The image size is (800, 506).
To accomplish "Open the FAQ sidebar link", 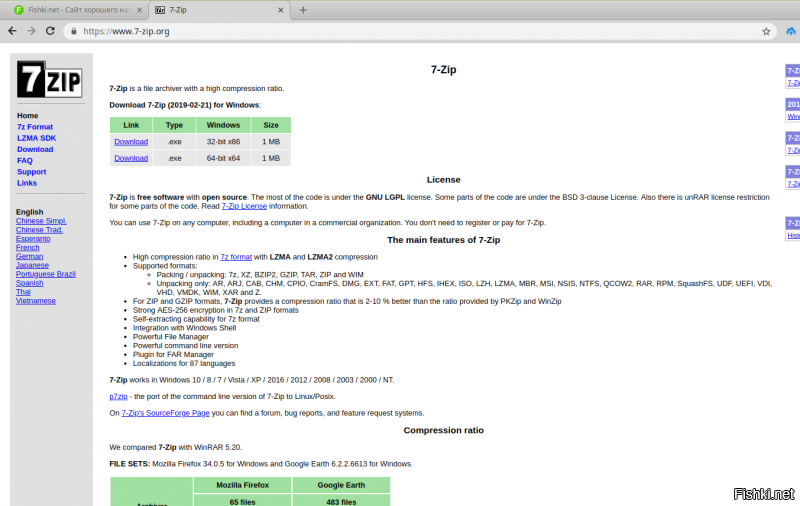I will [x=25, y=160].
